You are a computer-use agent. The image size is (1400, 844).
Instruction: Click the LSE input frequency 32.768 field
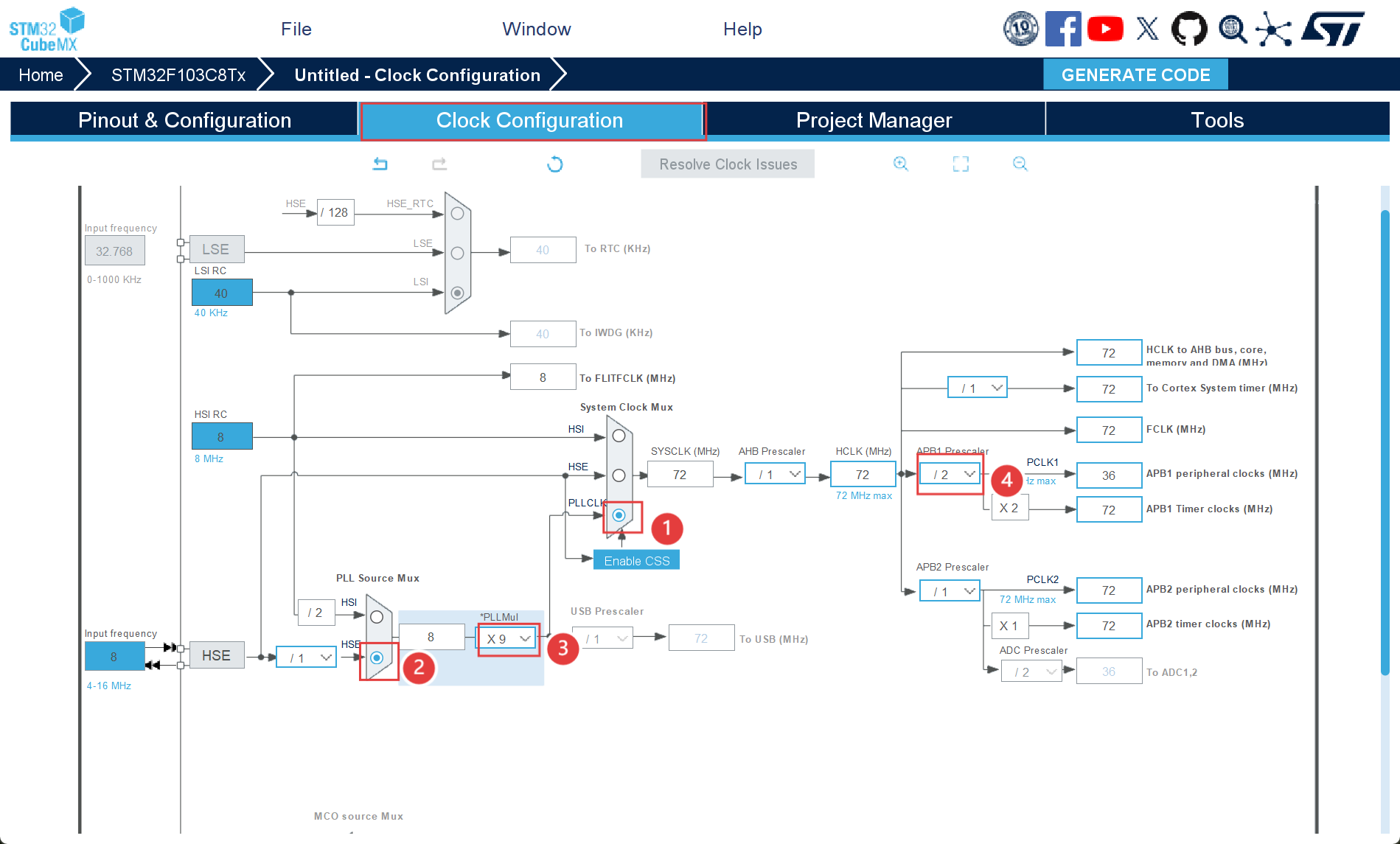pyautogui.click(x=114, y=251)
